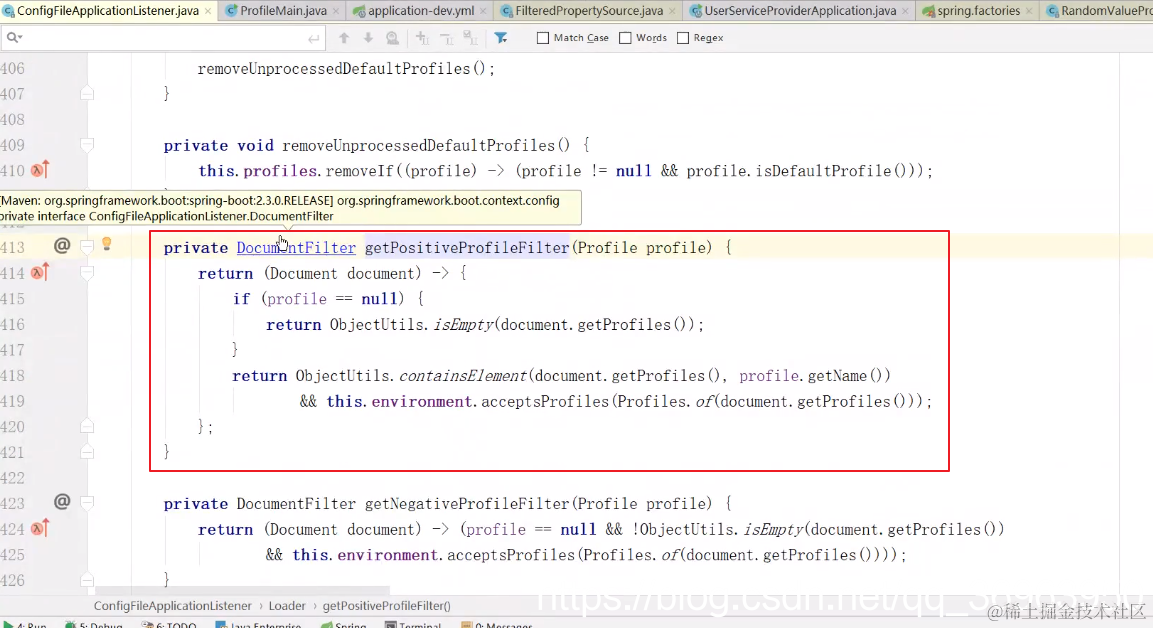Click the new line icon in search field
The width and height of the screenshot is (1153, 628).
click(314, 38)
